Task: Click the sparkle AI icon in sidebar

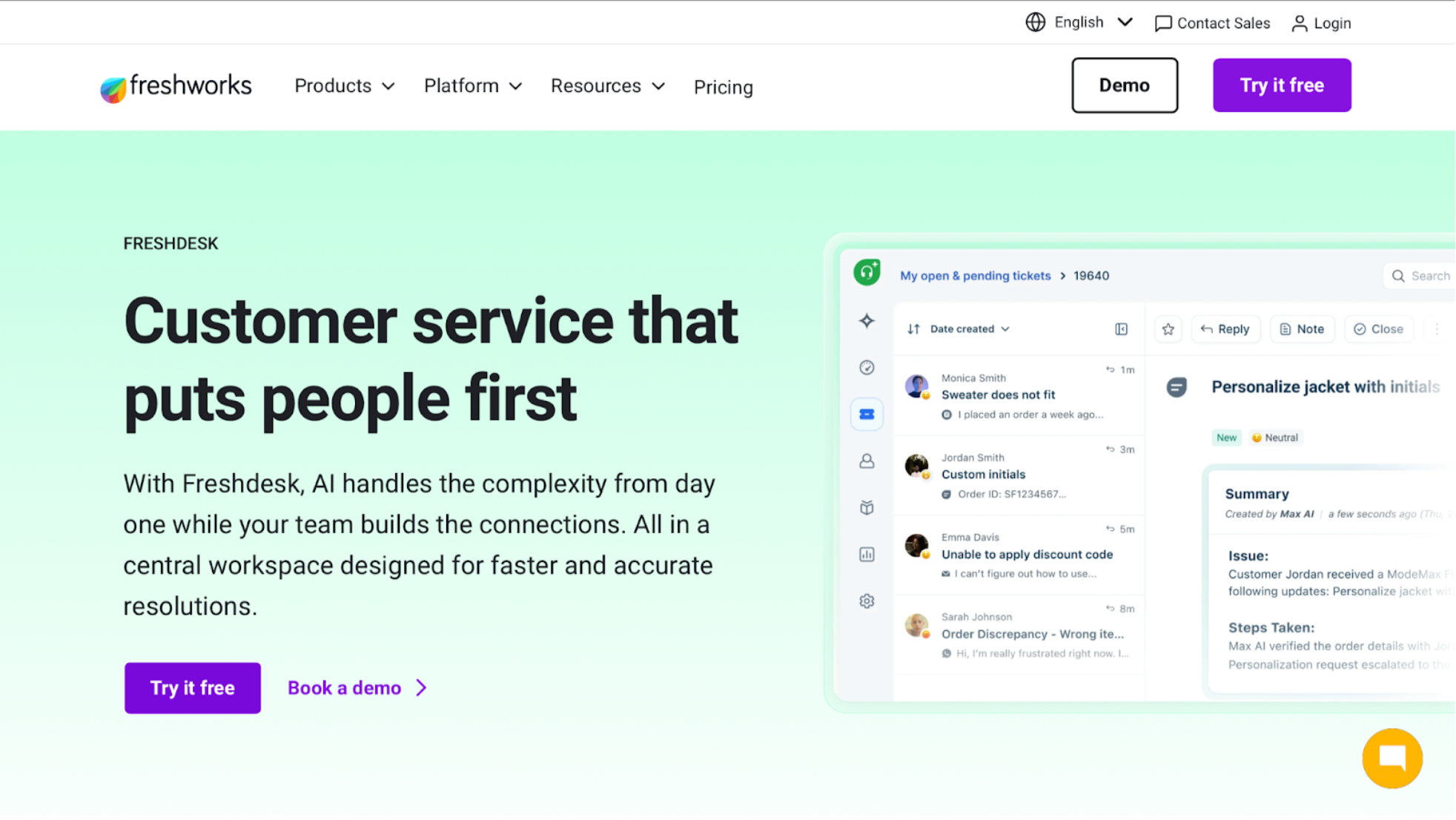Action: coord(867,321)
